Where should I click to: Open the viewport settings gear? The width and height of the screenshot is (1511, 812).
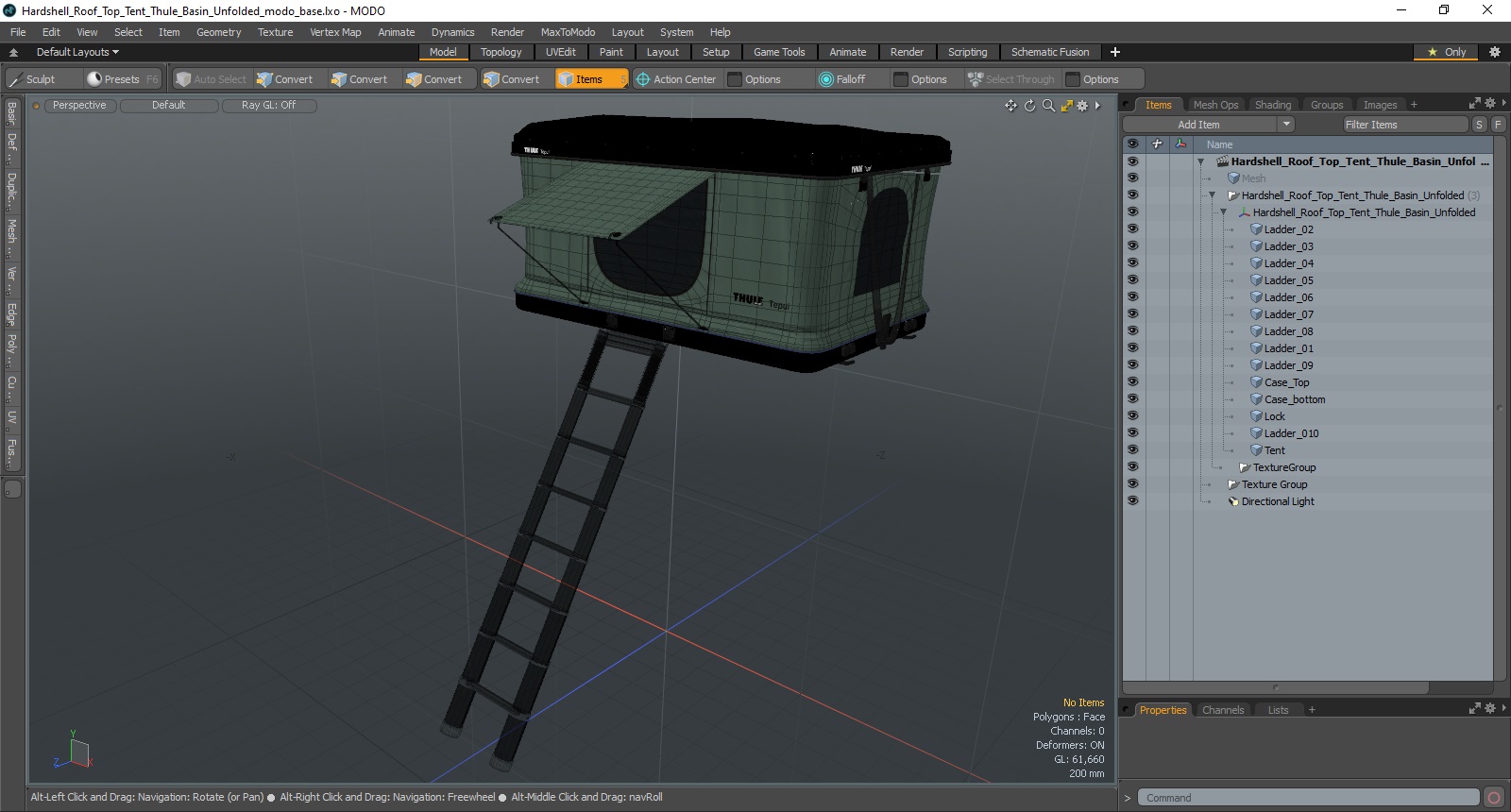(1082, 106)
